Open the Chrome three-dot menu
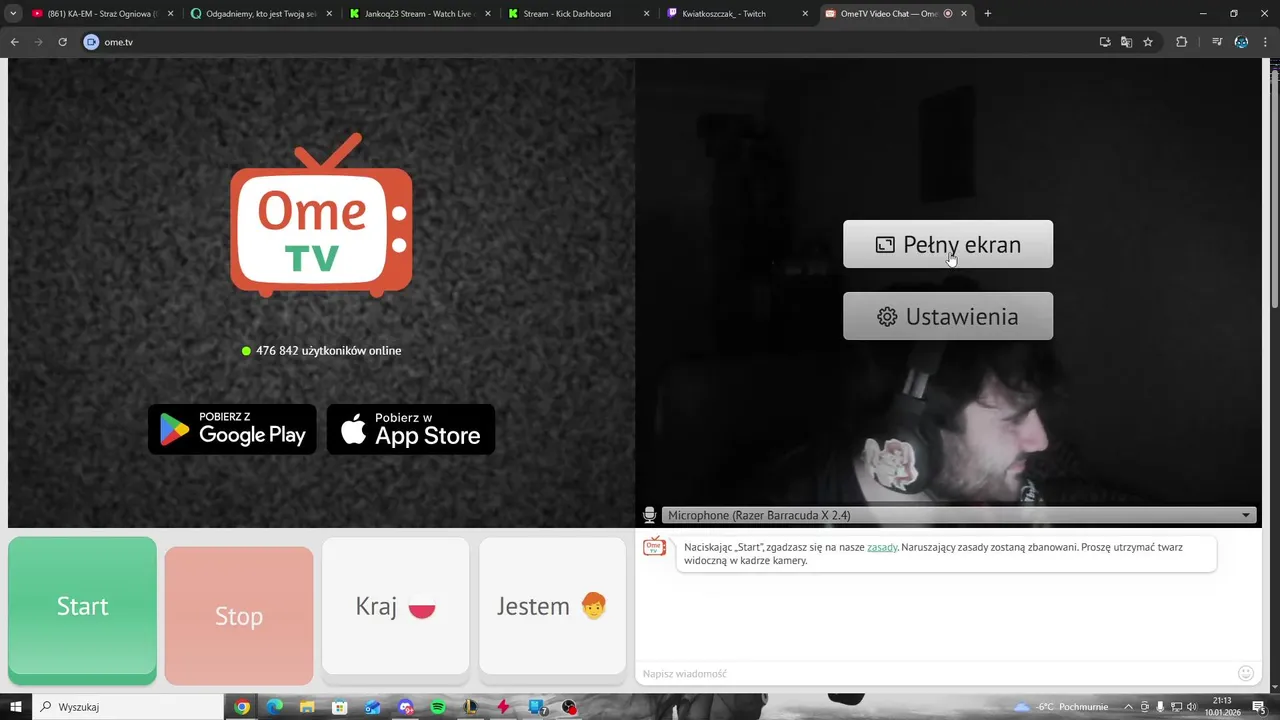Viewport: 1280px width, 720px height. [x=1266, y=42]
